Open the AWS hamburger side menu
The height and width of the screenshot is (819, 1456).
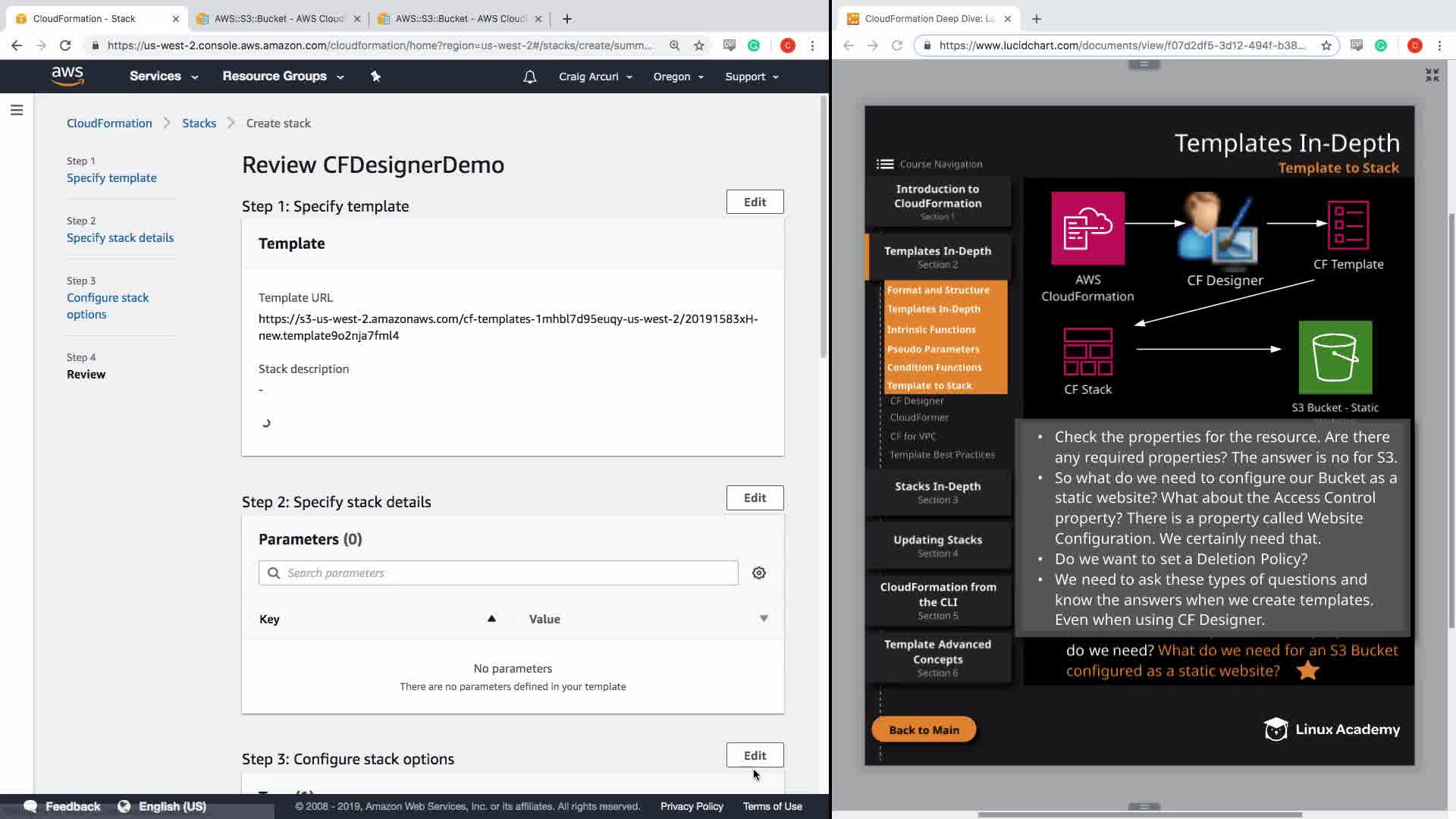(17, 111)
